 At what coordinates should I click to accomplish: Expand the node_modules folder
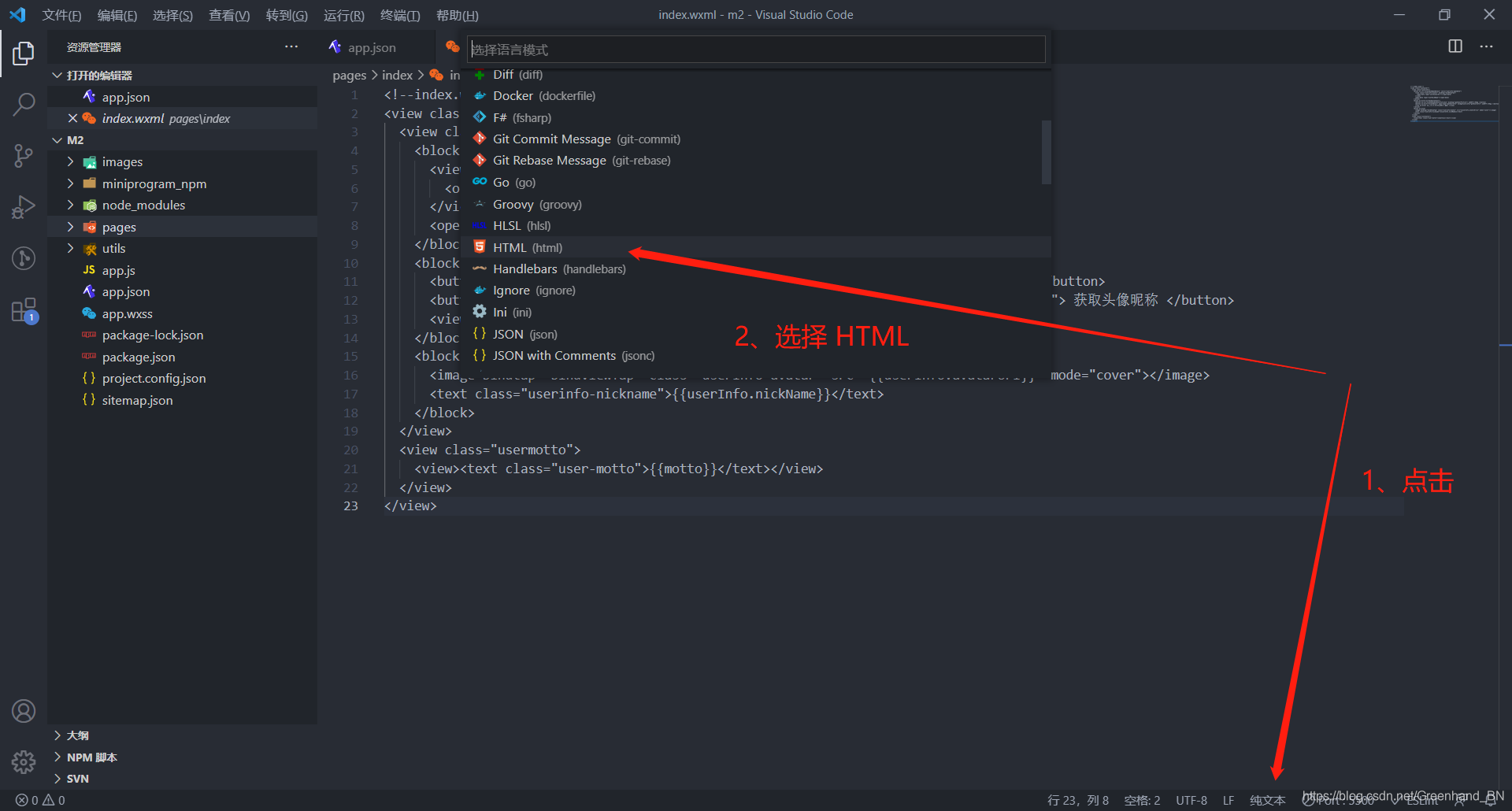point(70,205)
